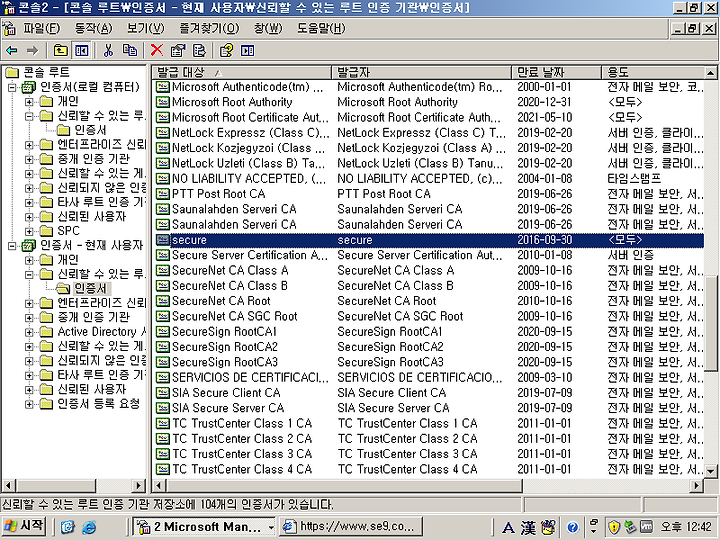720x540 pixels.
Task: Open the 도움말(H) menu
Action: [x=321, y=28]
